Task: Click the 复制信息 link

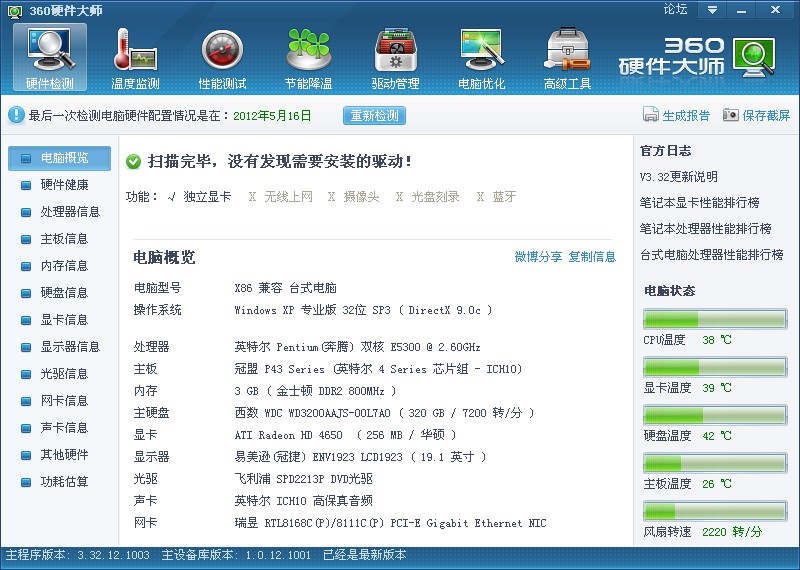Action: click(x=592, y=257)
